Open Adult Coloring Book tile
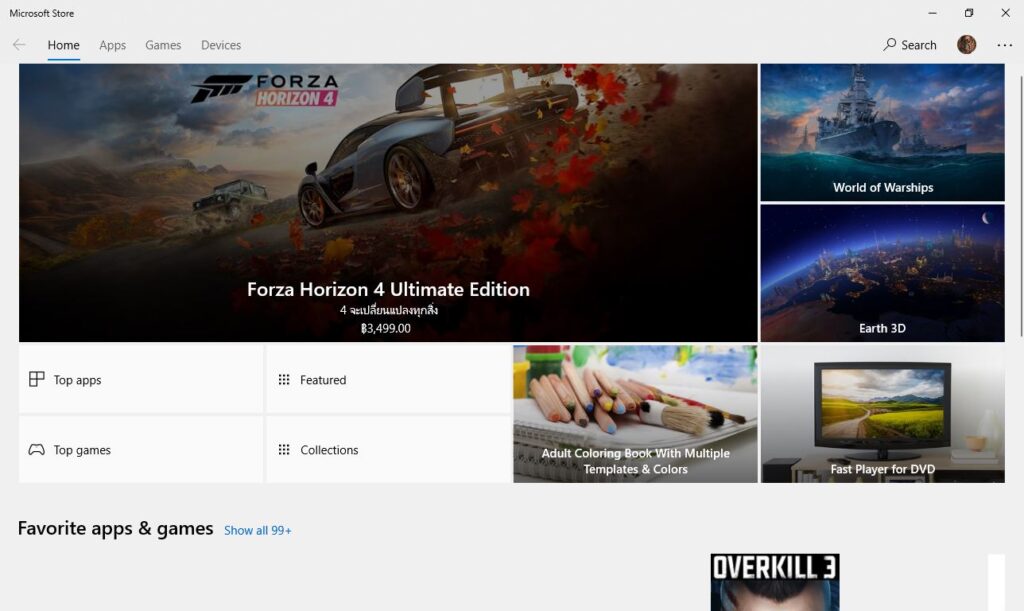1024x611 pixels. (635, 414)
